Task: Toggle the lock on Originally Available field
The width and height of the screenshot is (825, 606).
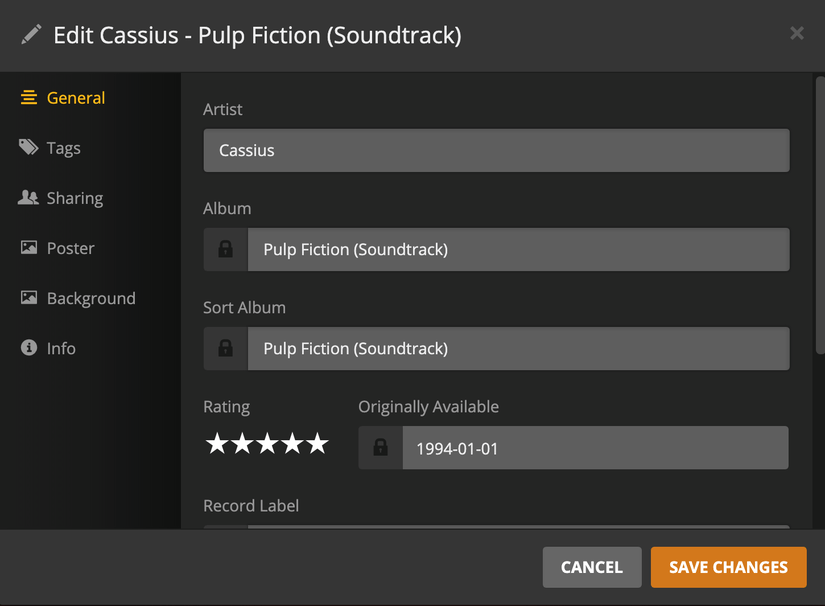Action: click(380, 448)
